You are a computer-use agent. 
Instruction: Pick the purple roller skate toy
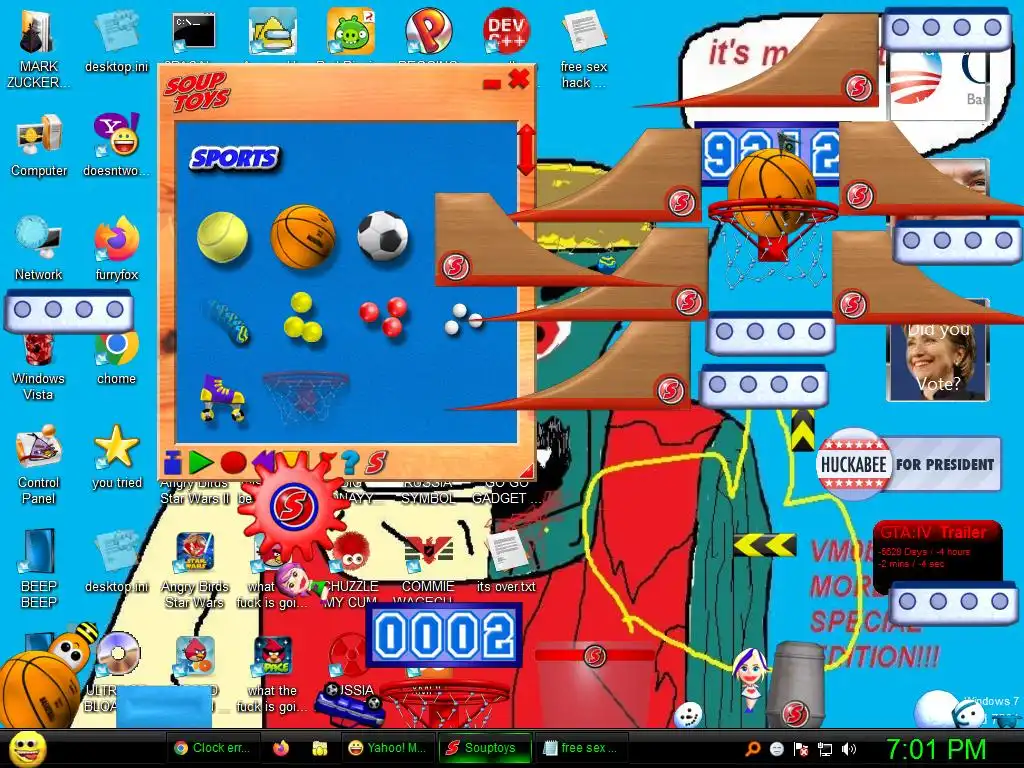pyautogui.click(x=222, y=398)
